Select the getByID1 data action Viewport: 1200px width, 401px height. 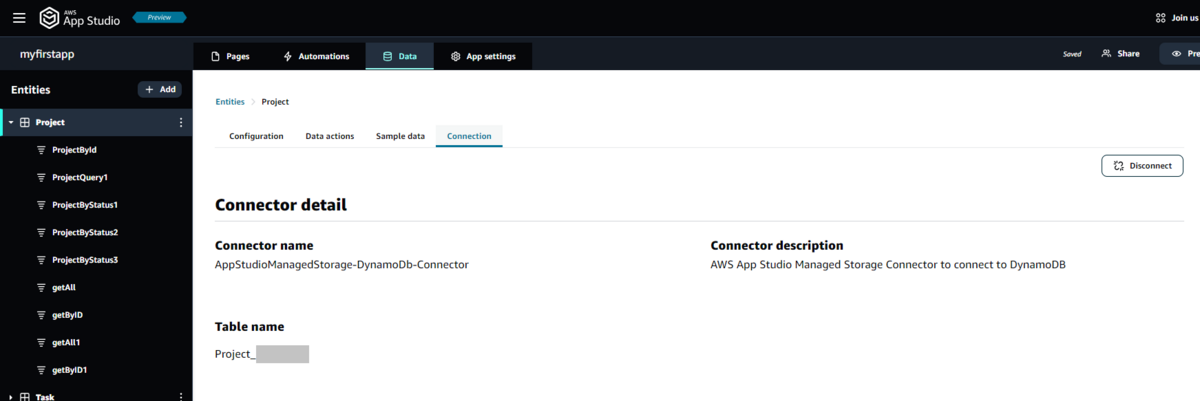point(69,370)
